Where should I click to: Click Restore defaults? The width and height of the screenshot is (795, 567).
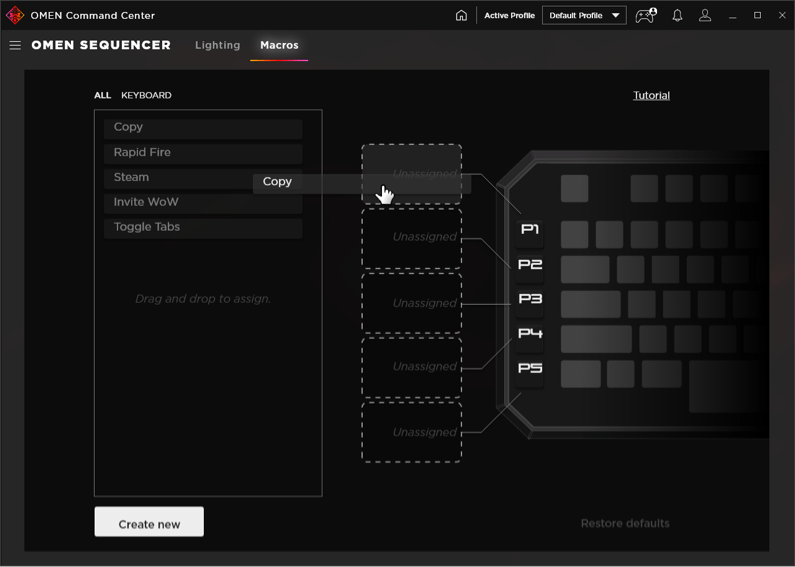(x=625, y=523)
